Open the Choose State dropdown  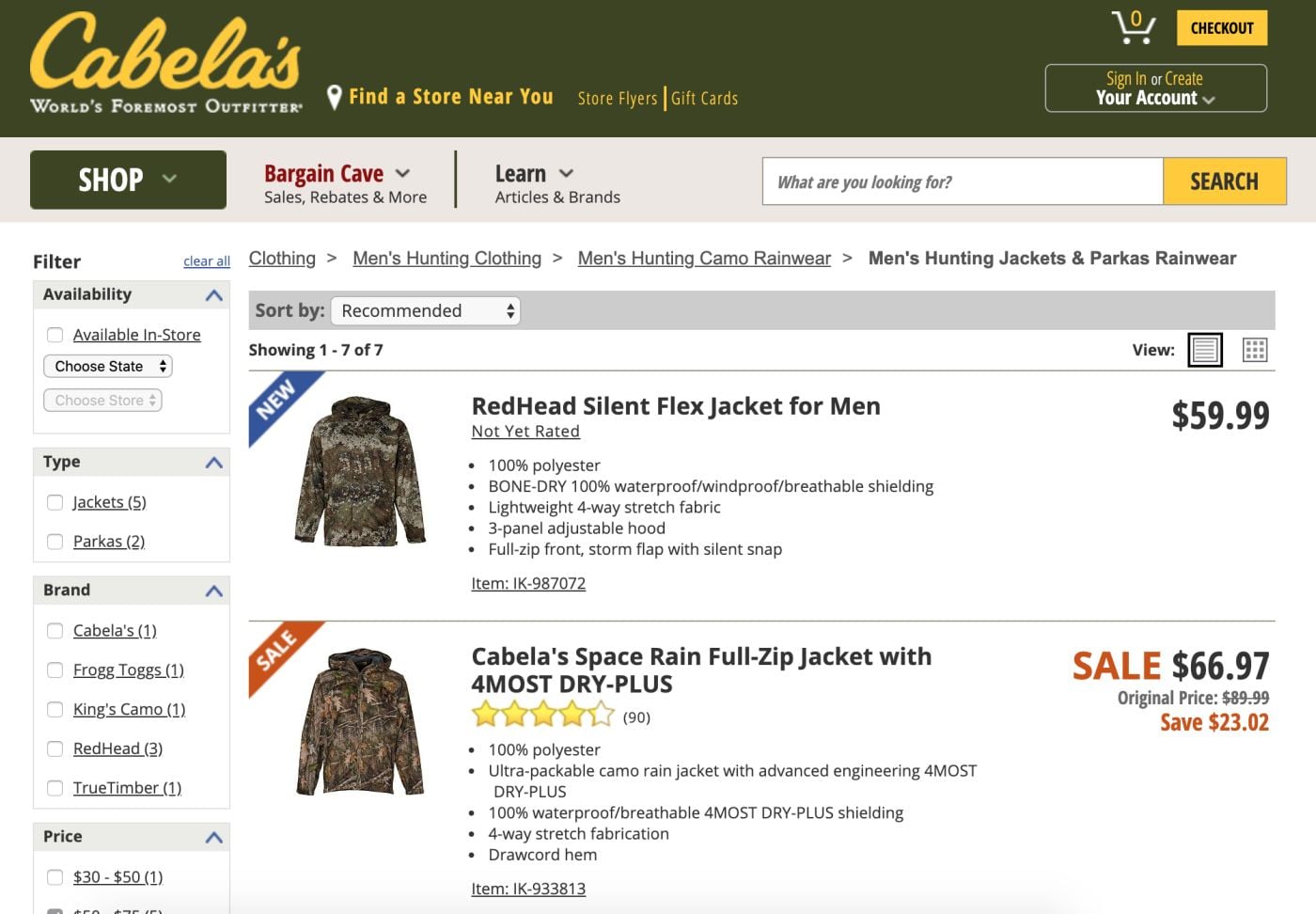point(108,366)
